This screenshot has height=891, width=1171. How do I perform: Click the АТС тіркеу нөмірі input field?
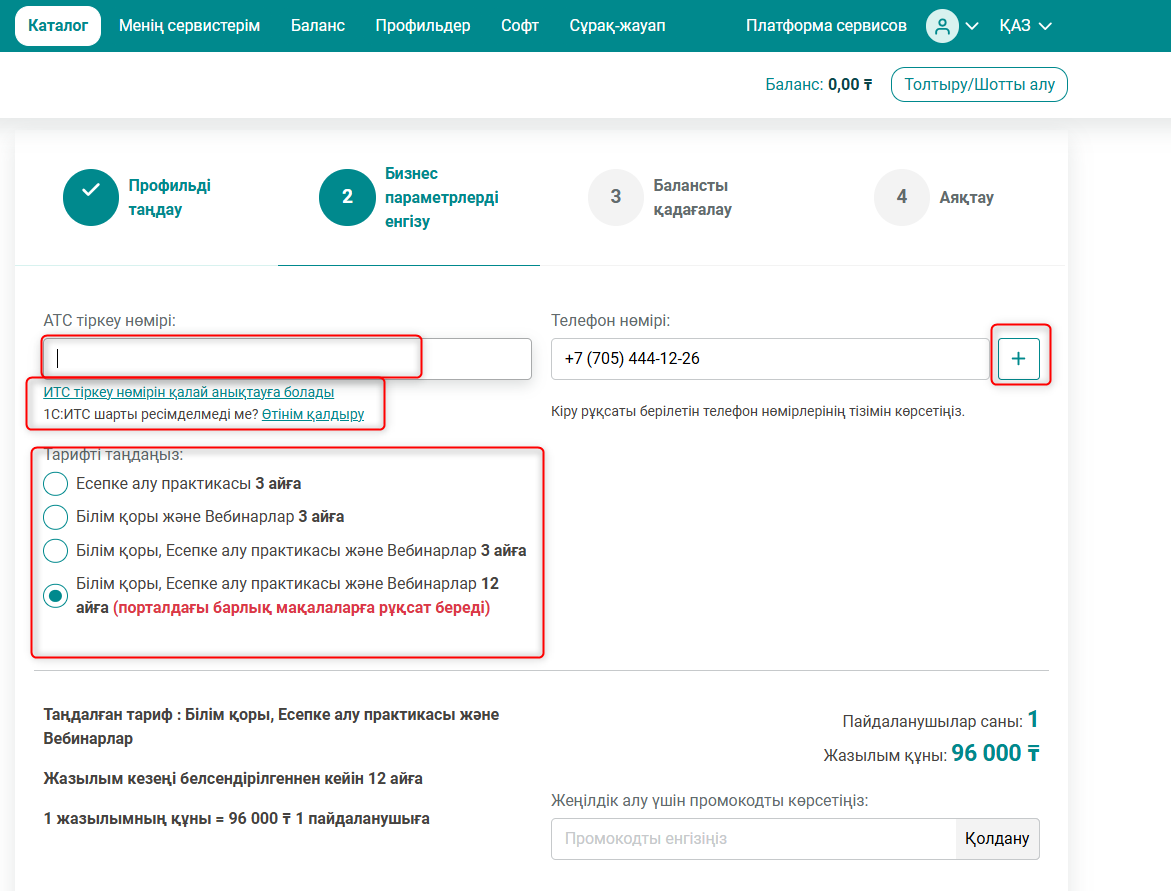287,359
